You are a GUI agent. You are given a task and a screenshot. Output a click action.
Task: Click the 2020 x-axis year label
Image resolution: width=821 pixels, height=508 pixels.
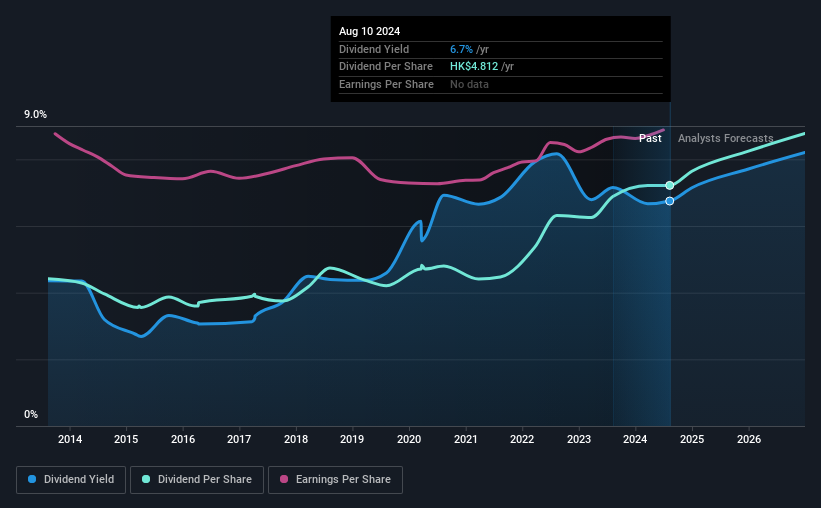coord(409,439)
